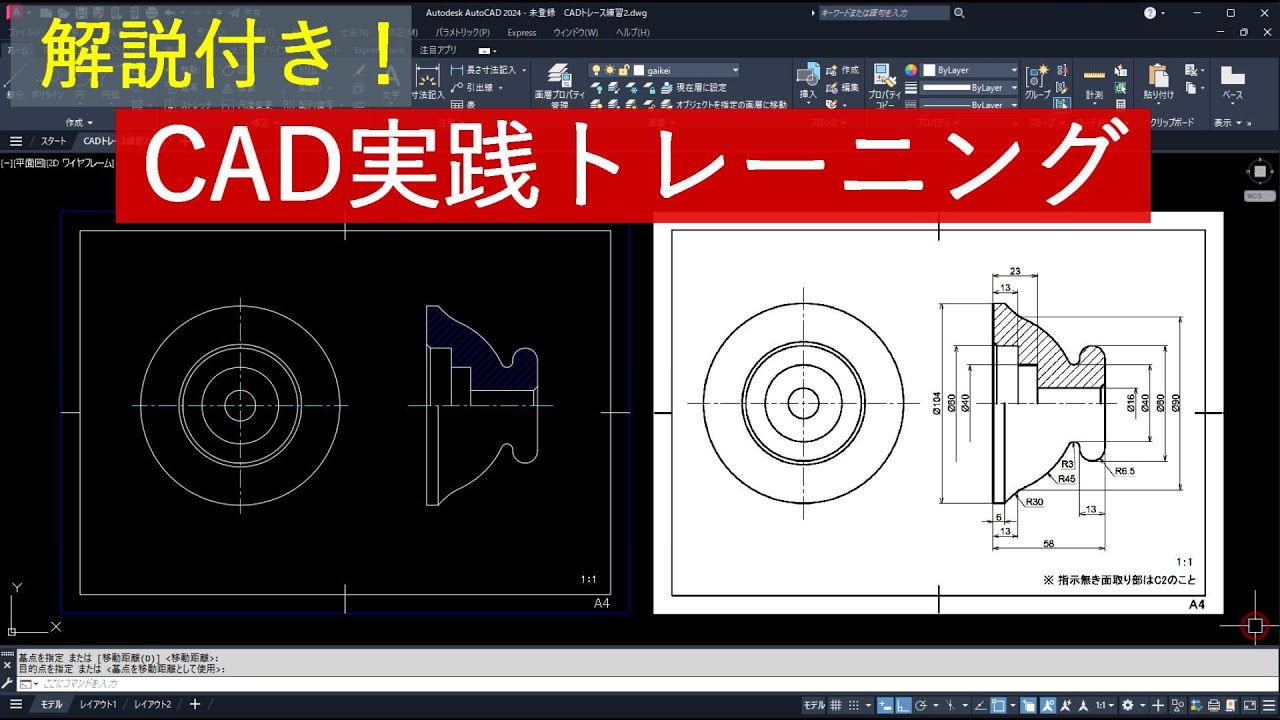Toggle object snap tracking in status bar
This screenshot has height=720, width=1280.
point(981,705)
